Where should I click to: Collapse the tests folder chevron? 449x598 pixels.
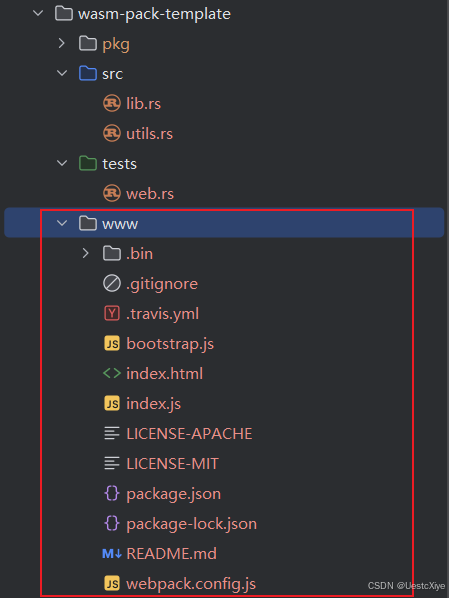[x=62, y=164]
